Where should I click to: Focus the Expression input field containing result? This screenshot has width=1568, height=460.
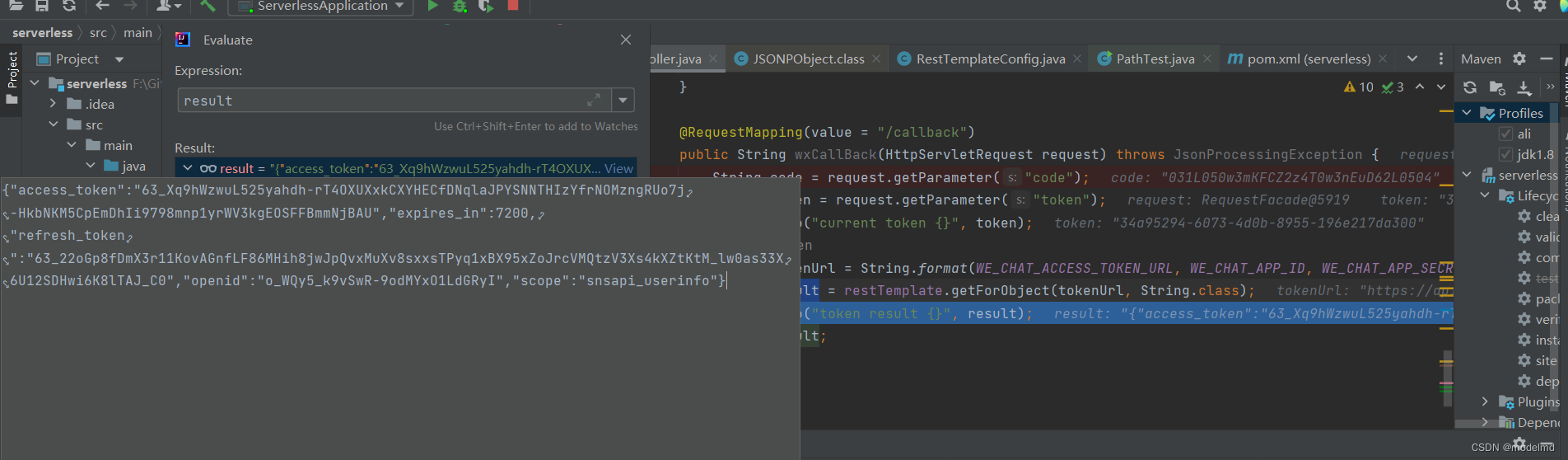[x=394, y=100]
